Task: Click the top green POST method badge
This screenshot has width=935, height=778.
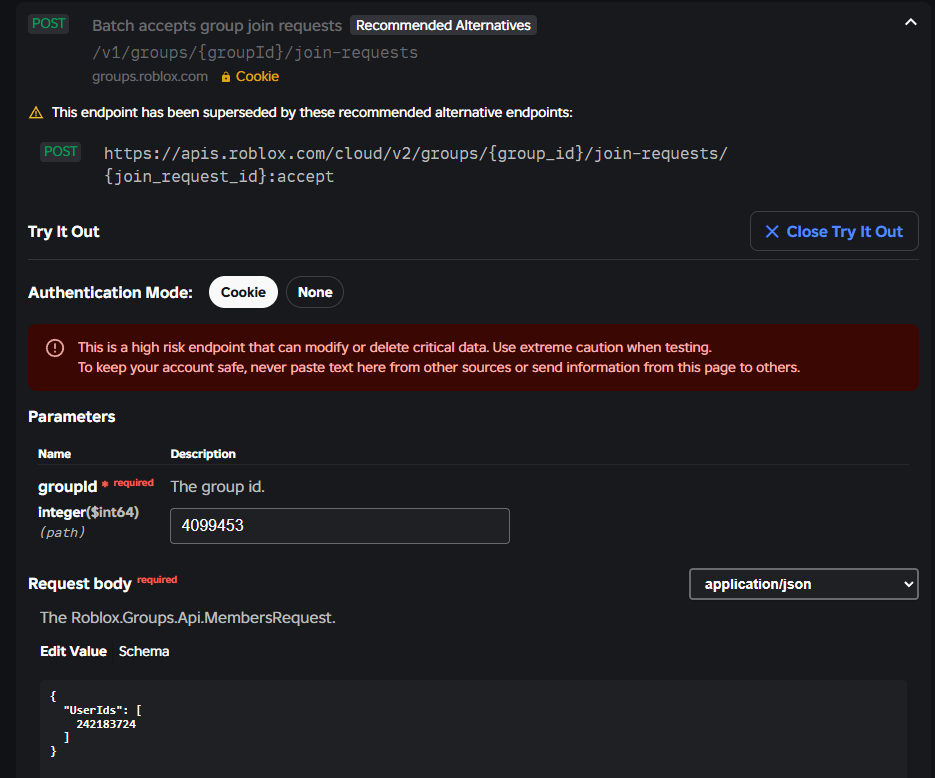Action: [x=48, y=24]
